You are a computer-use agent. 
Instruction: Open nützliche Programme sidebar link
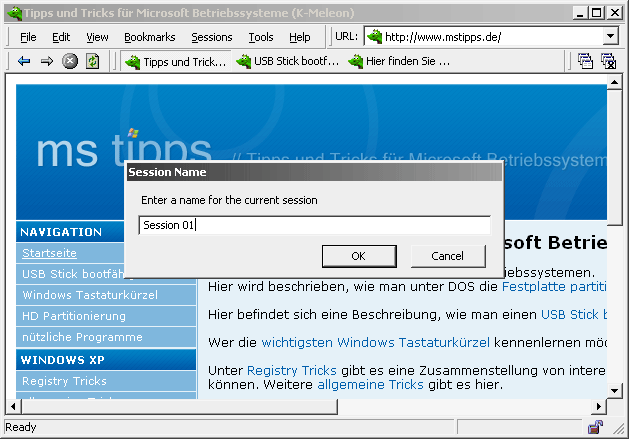(x=82, y=337)
